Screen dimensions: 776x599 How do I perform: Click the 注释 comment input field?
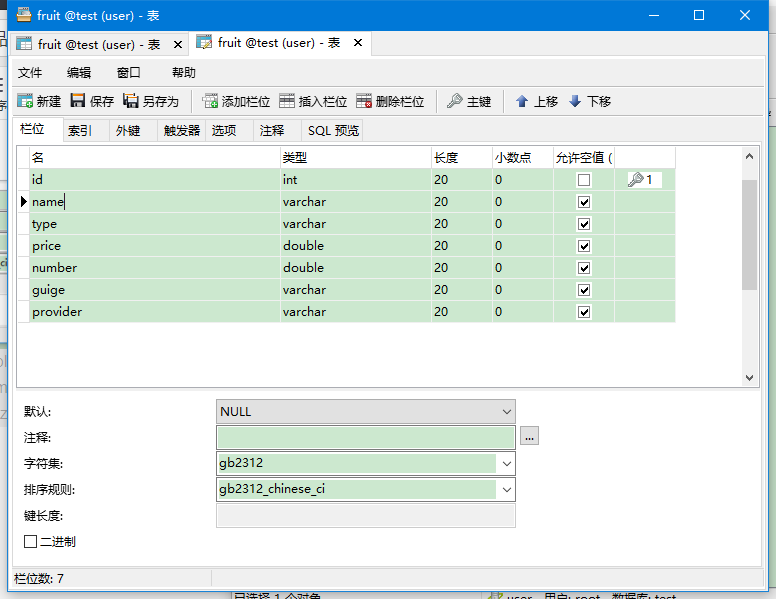(x=366, y=438)
